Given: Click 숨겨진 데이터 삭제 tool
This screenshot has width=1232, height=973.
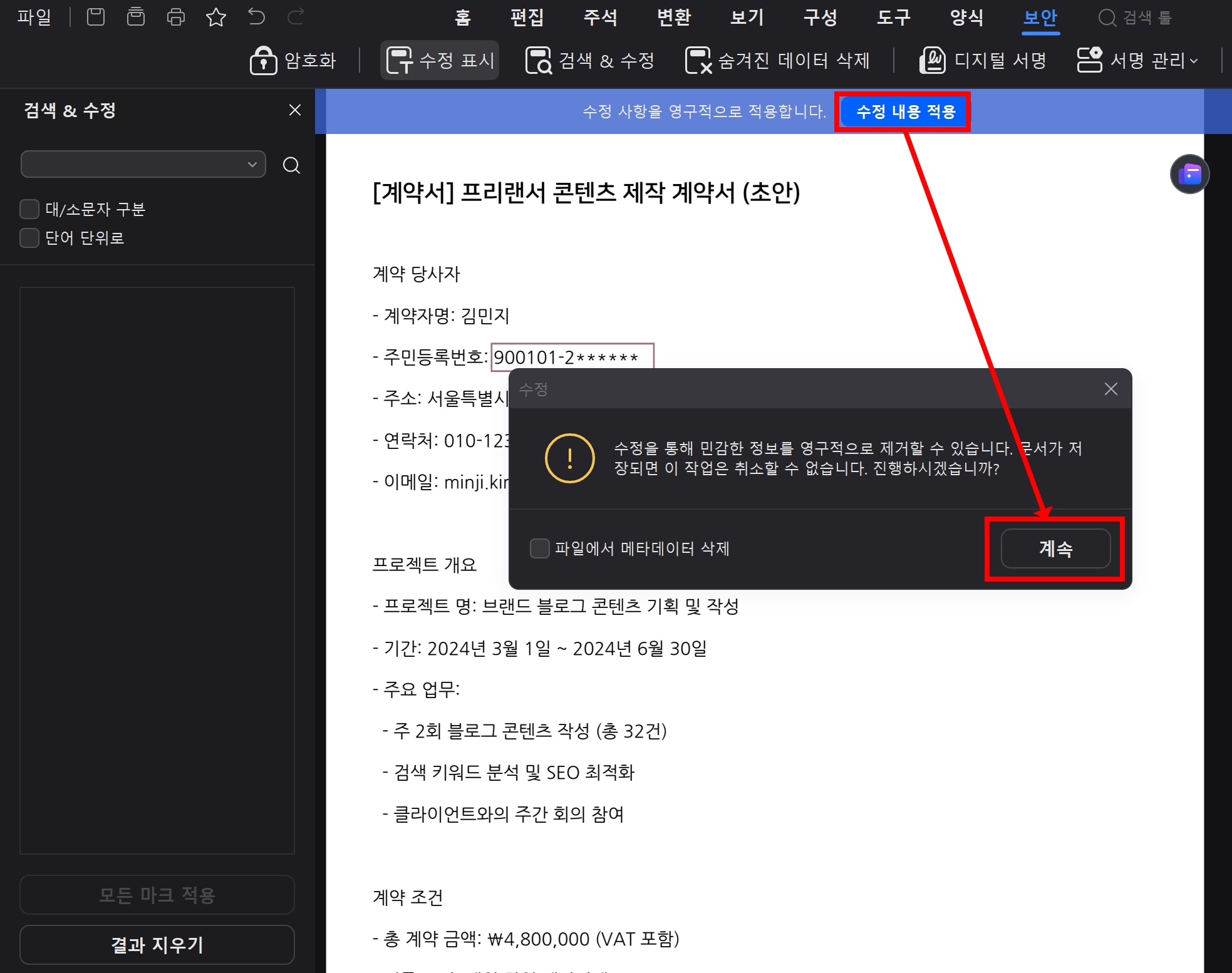Looking at the screenshot, I should [777, 61].
